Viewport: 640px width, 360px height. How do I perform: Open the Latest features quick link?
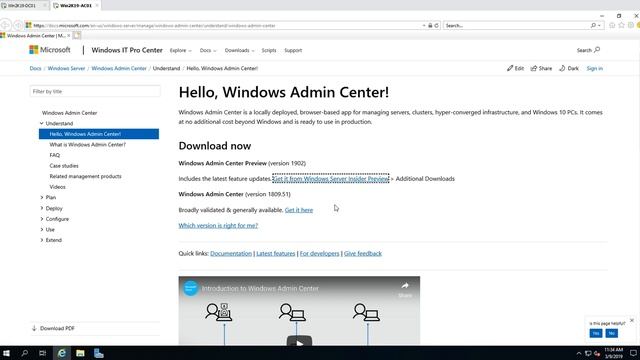(x=276, y=253)
